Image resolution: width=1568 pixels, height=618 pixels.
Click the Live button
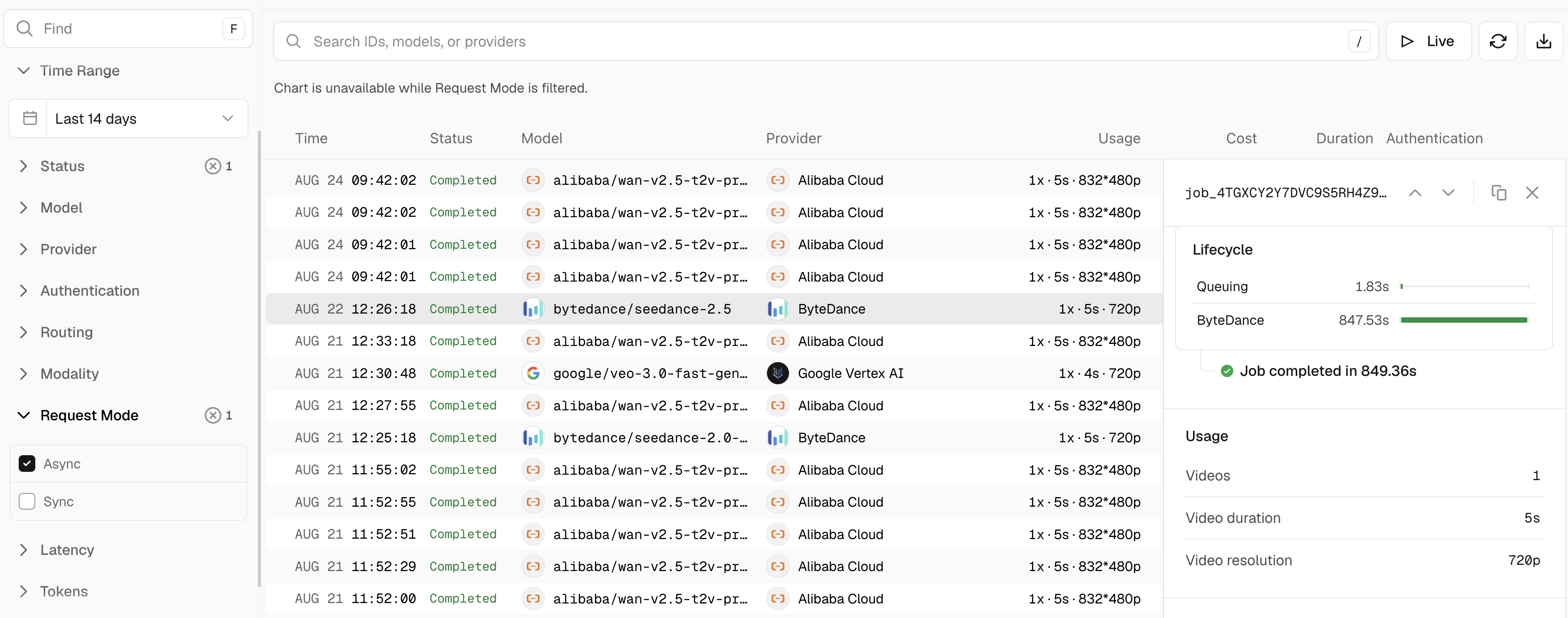1428,42
